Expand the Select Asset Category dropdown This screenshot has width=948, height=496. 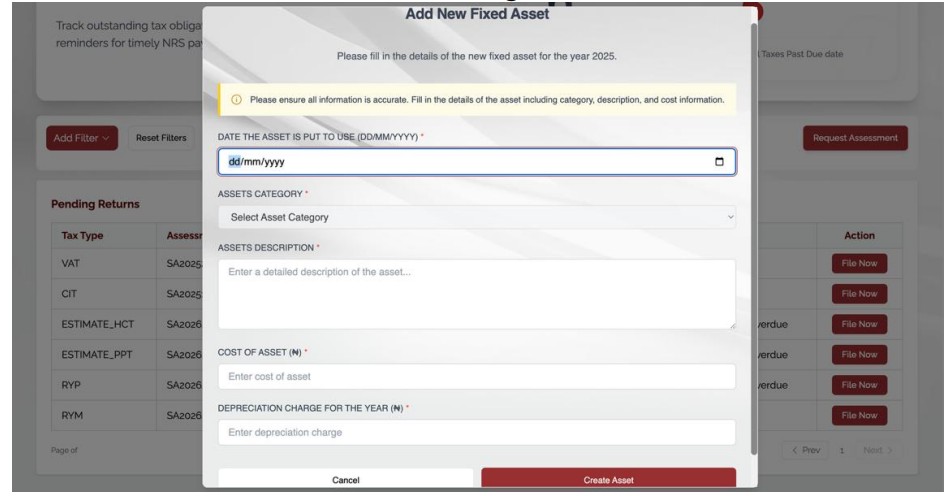[x=476, y=217]
